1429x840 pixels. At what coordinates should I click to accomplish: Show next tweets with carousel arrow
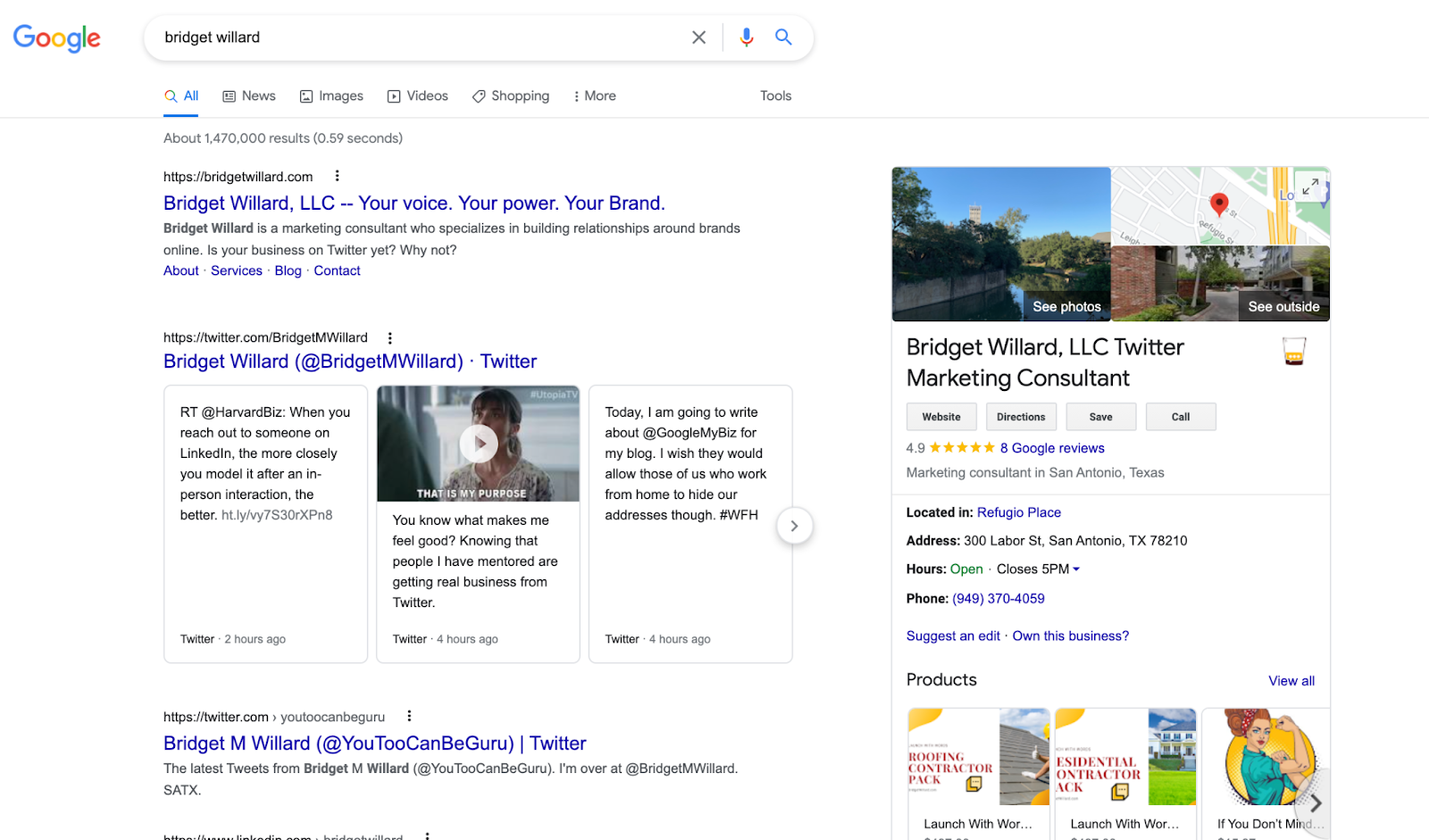click(x=794, y=526)
